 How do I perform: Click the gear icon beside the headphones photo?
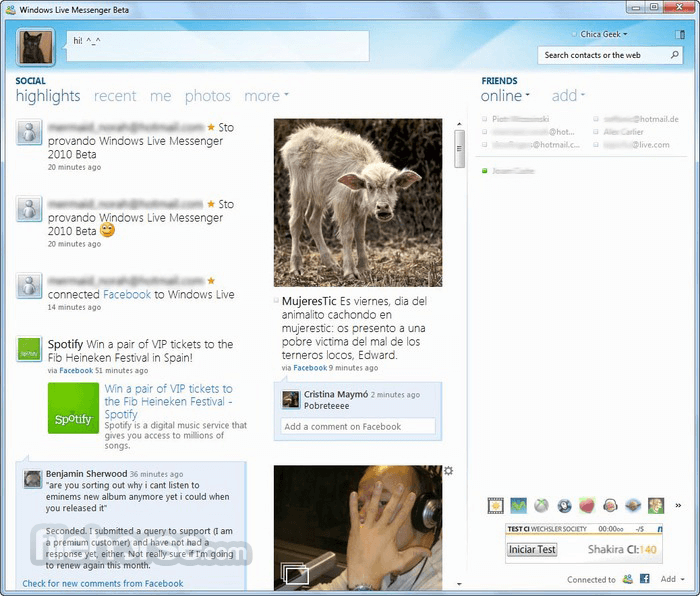click(449, 471)
